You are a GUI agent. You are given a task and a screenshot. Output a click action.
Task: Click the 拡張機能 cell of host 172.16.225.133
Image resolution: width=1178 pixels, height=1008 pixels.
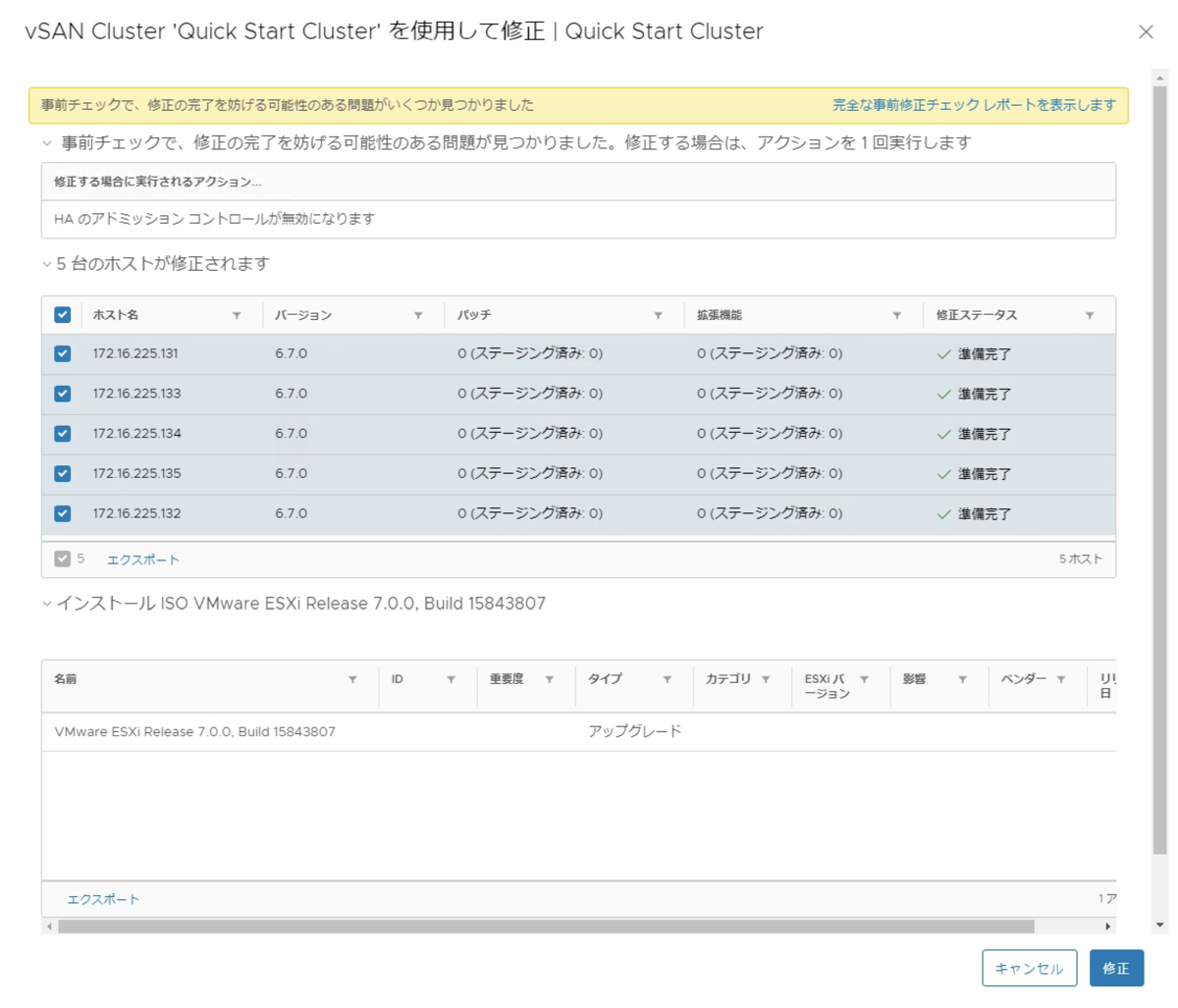coord(770,394)
